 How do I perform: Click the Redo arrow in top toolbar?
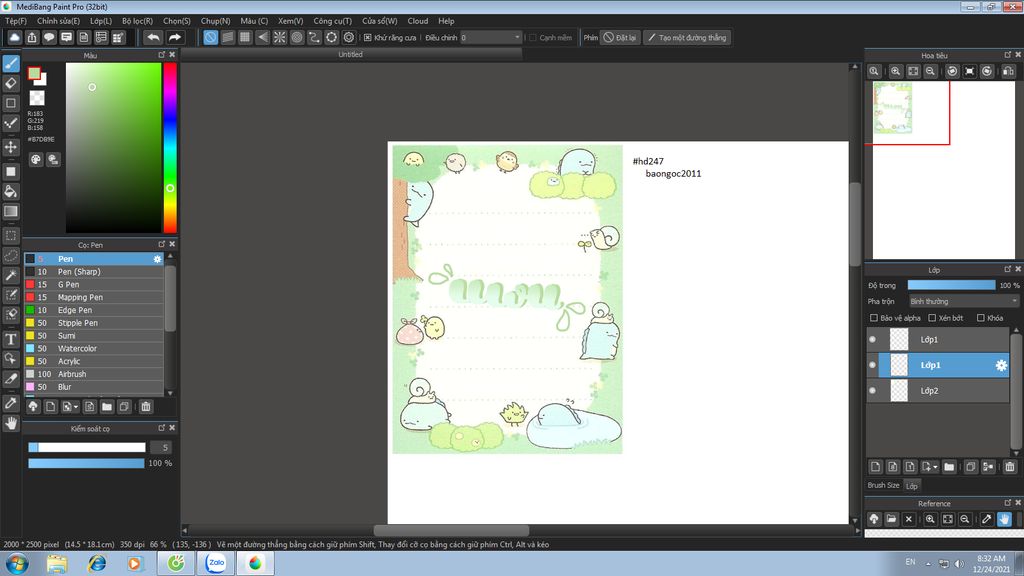174,37
